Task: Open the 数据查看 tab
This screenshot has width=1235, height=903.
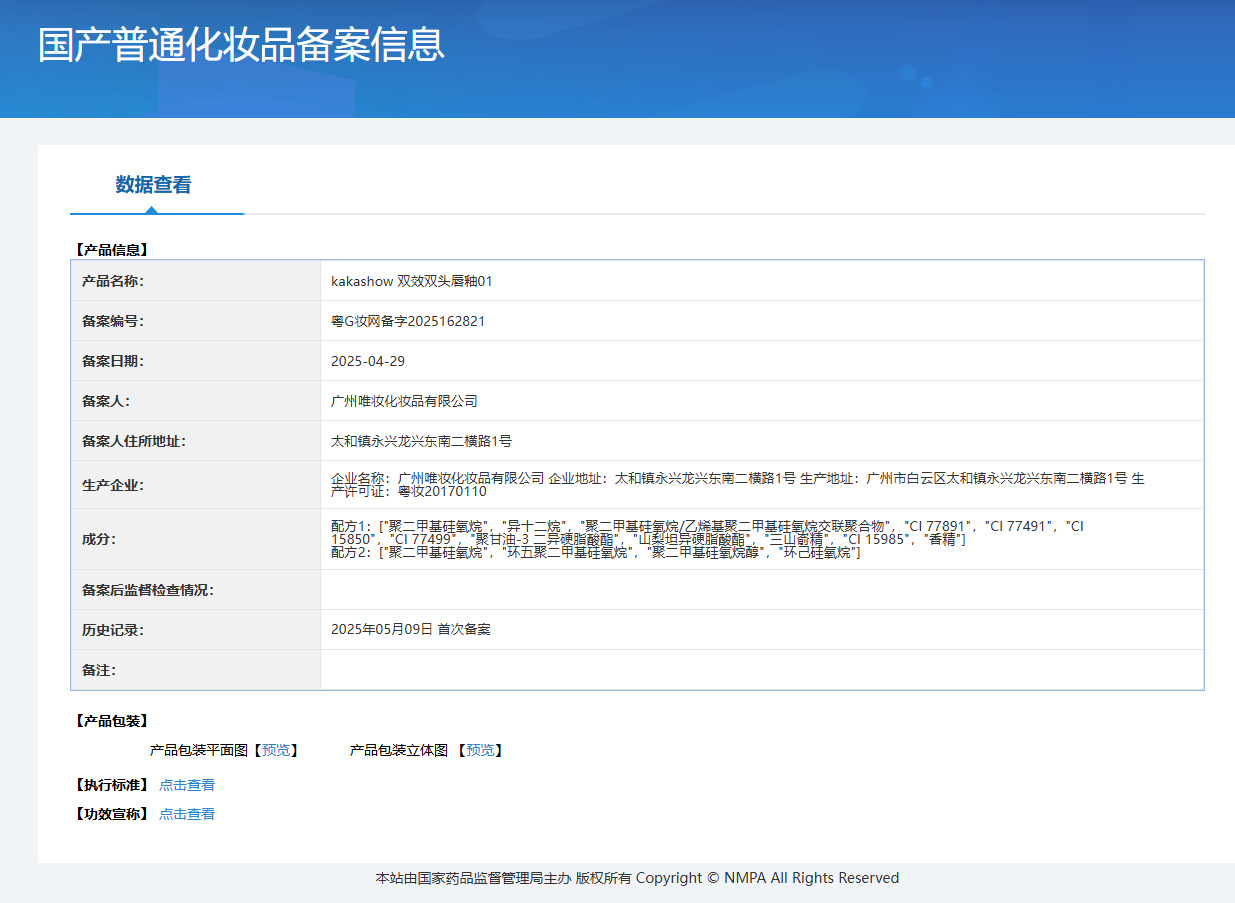Action: [153, 185]
